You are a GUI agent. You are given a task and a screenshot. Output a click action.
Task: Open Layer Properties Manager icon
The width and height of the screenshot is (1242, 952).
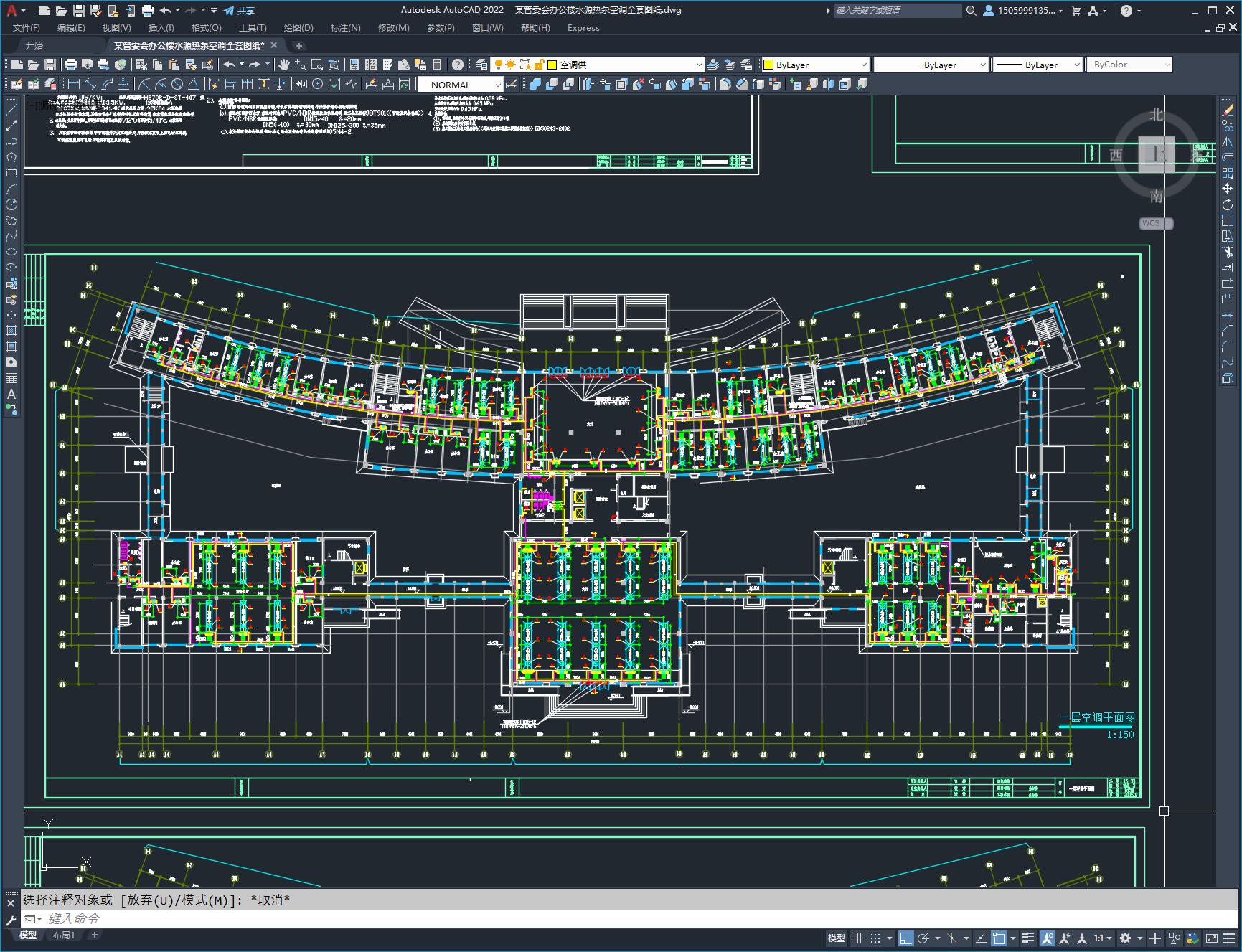481,65
